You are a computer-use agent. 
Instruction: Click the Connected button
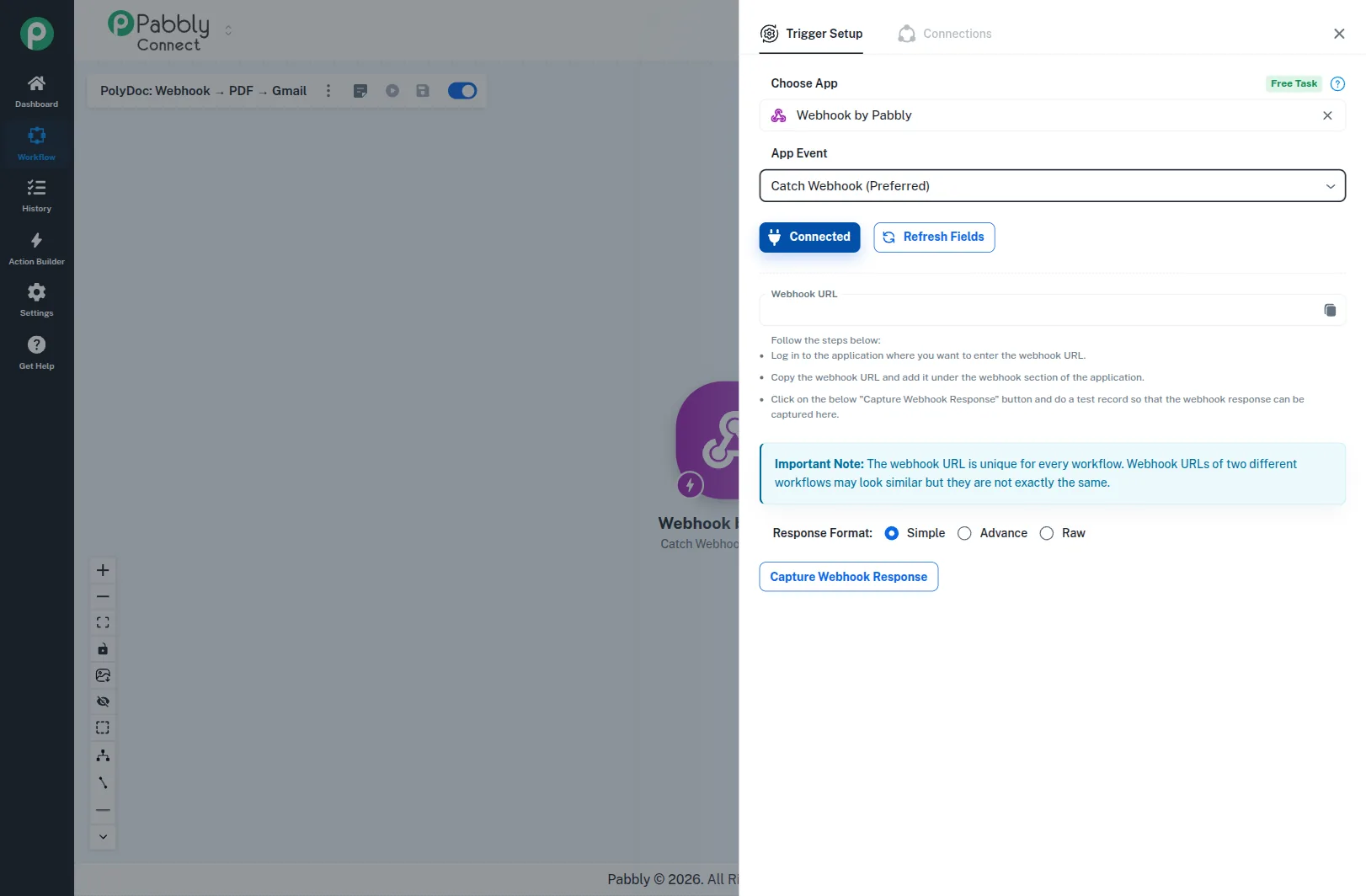(x=809, y=237)
